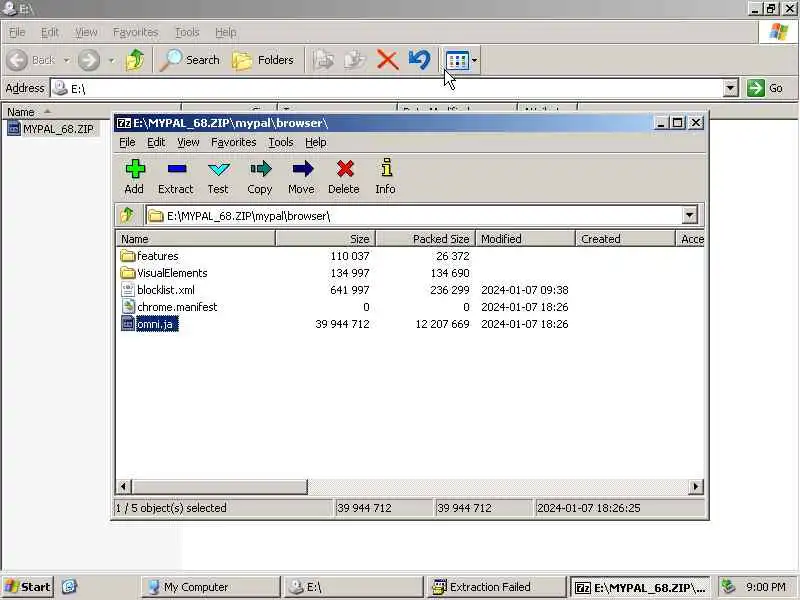Switch to E:\ taskbar button

click(x=354, y=587)
